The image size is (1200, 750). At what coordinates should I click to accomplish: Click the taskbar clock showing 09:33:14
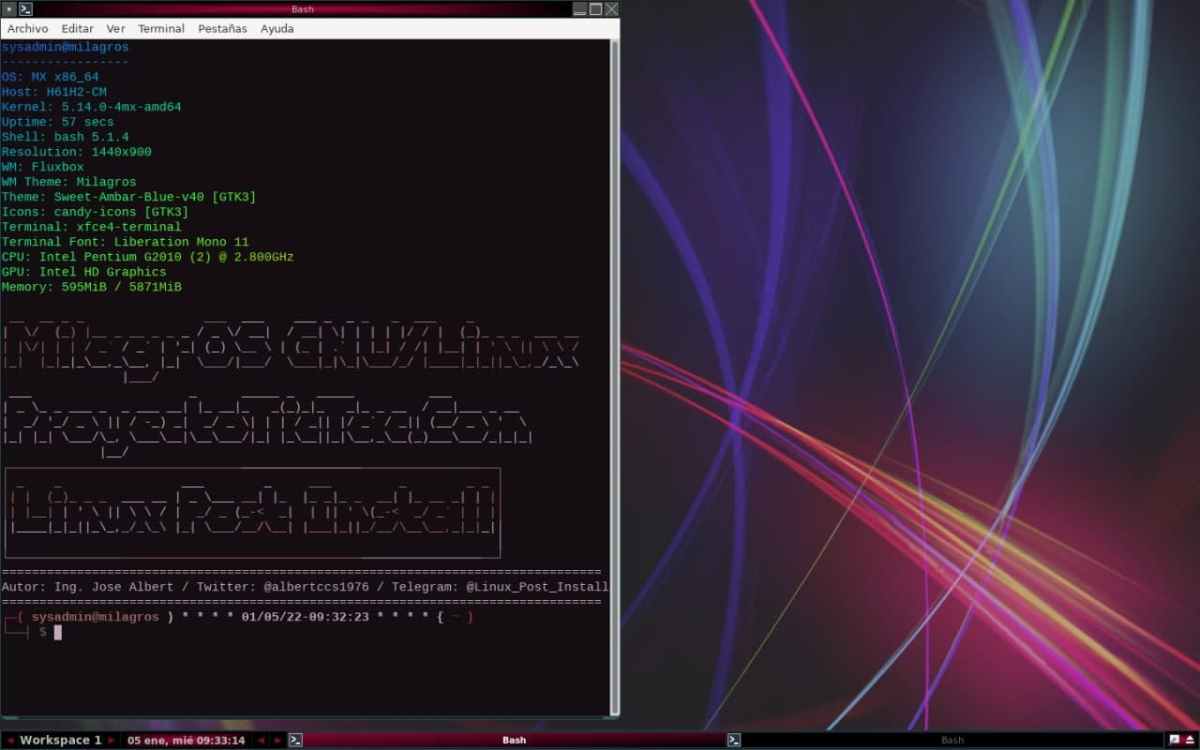[187, 740]
